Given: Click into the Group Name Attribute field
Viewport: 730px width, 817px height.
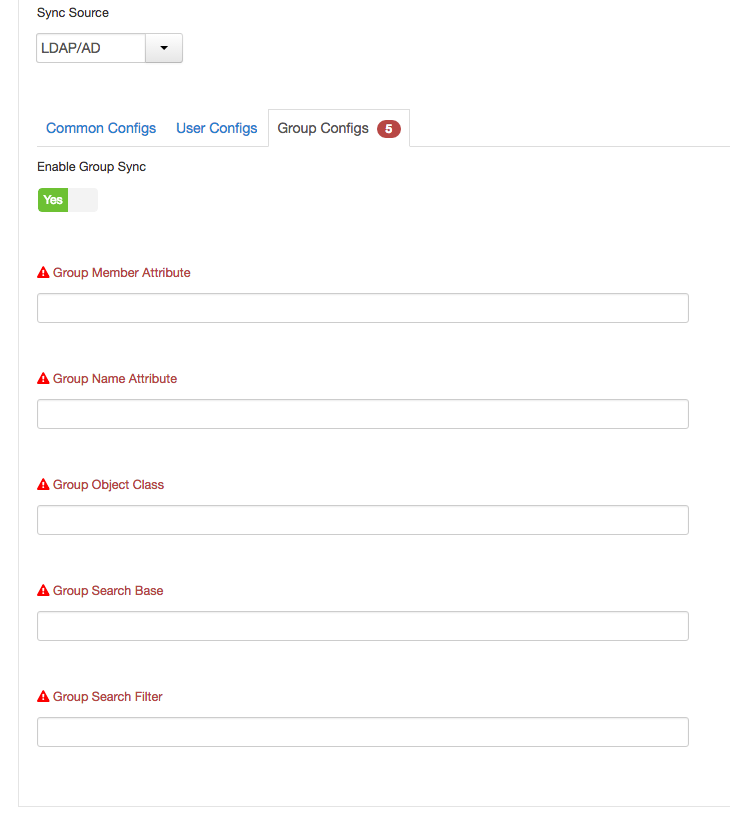Looking at the screenshot, I should tap(362, 414).
